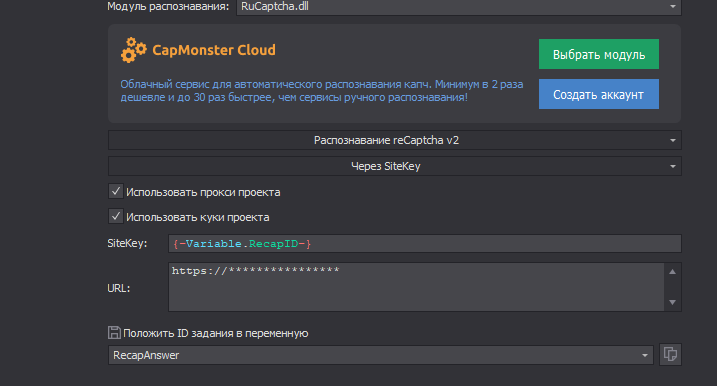
Task: Open the RuCaptcha.dll module dropdown
Action: pos(459,7)
